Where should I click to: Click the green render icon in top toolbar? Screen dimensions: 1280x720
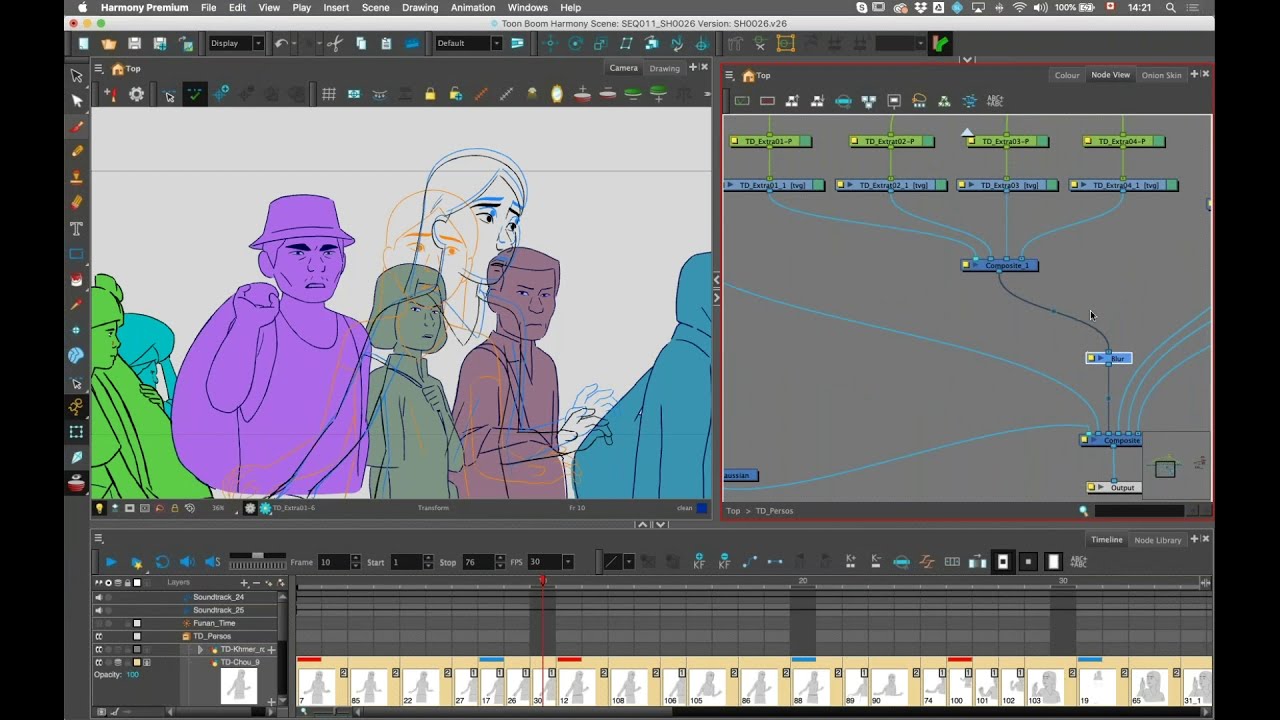point(939,43)
